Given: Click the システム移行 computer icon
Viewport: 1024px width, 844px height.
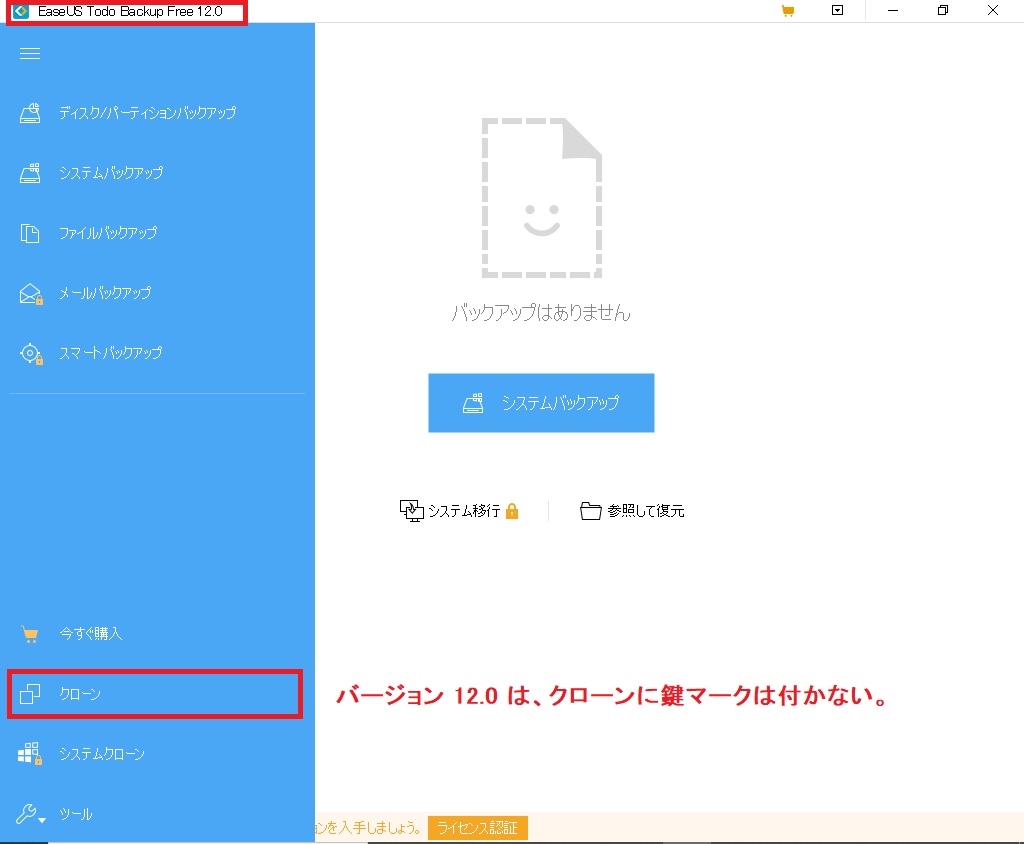Looking at the screenshot, I should click(x=411, y=511).
